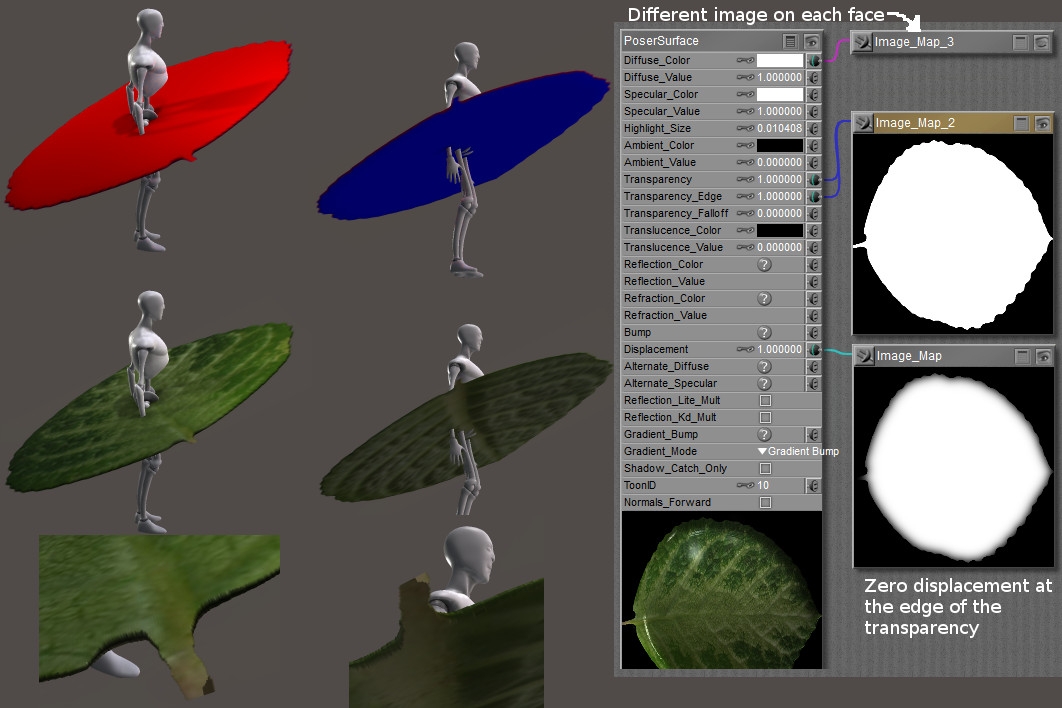Click the Specular_Color white swatch
This screenshot has height=708, width=1062.
coord(780,94)
